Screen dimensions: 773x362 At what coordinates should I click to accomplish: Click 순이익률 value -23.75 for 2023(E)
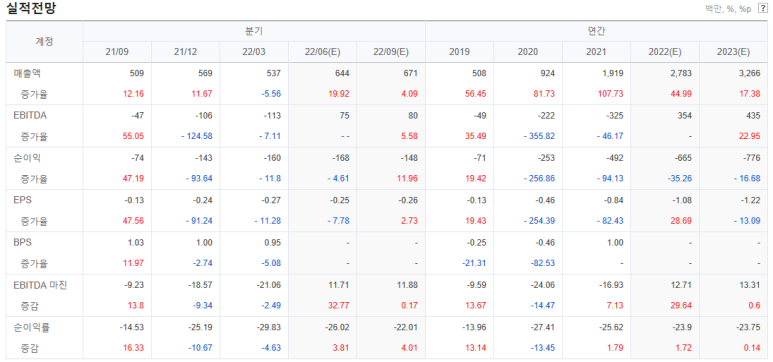click(749, 327)
